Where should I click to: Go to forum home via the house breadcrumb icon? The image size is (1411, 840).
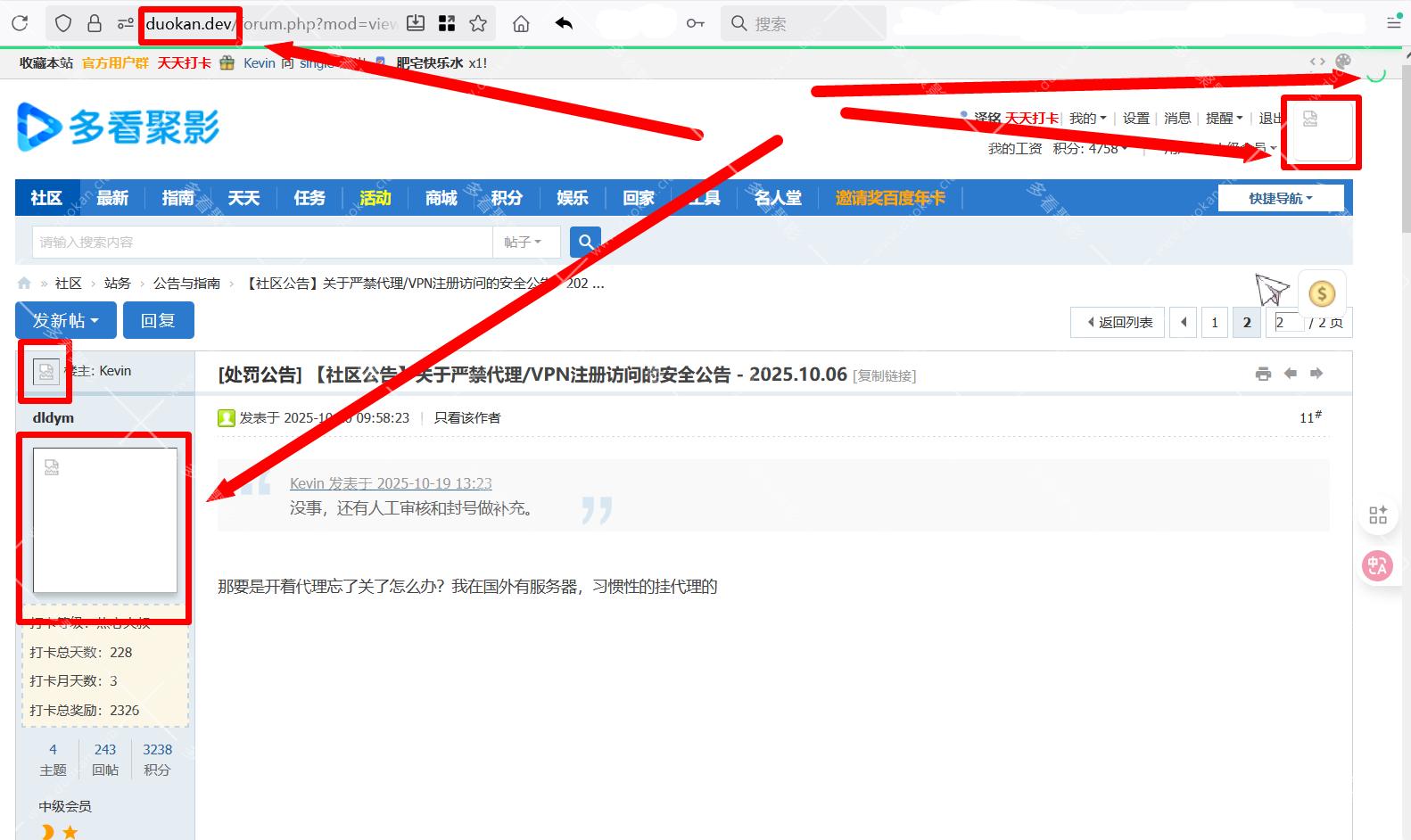point(24,283)
